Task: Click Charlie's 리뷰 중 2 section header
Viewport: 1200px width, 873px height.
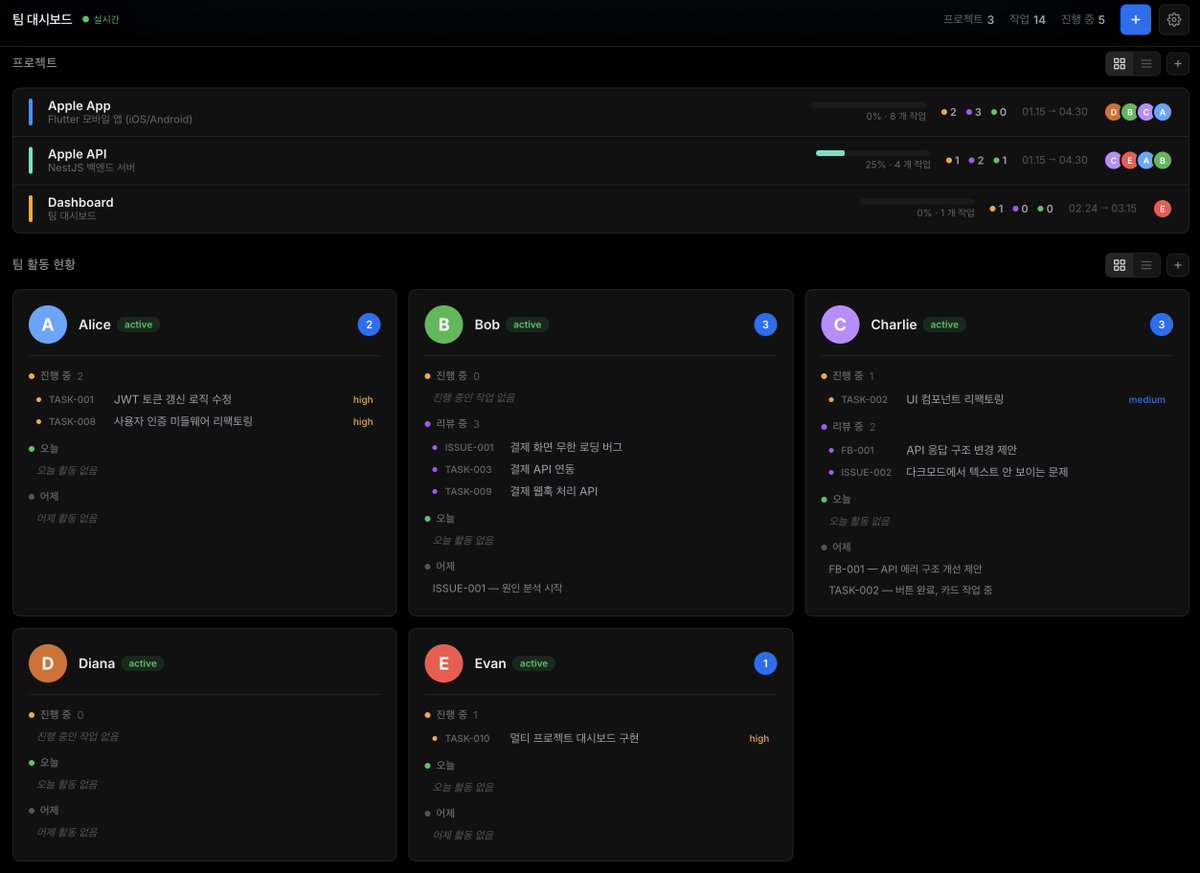Action: pos(848,427)
